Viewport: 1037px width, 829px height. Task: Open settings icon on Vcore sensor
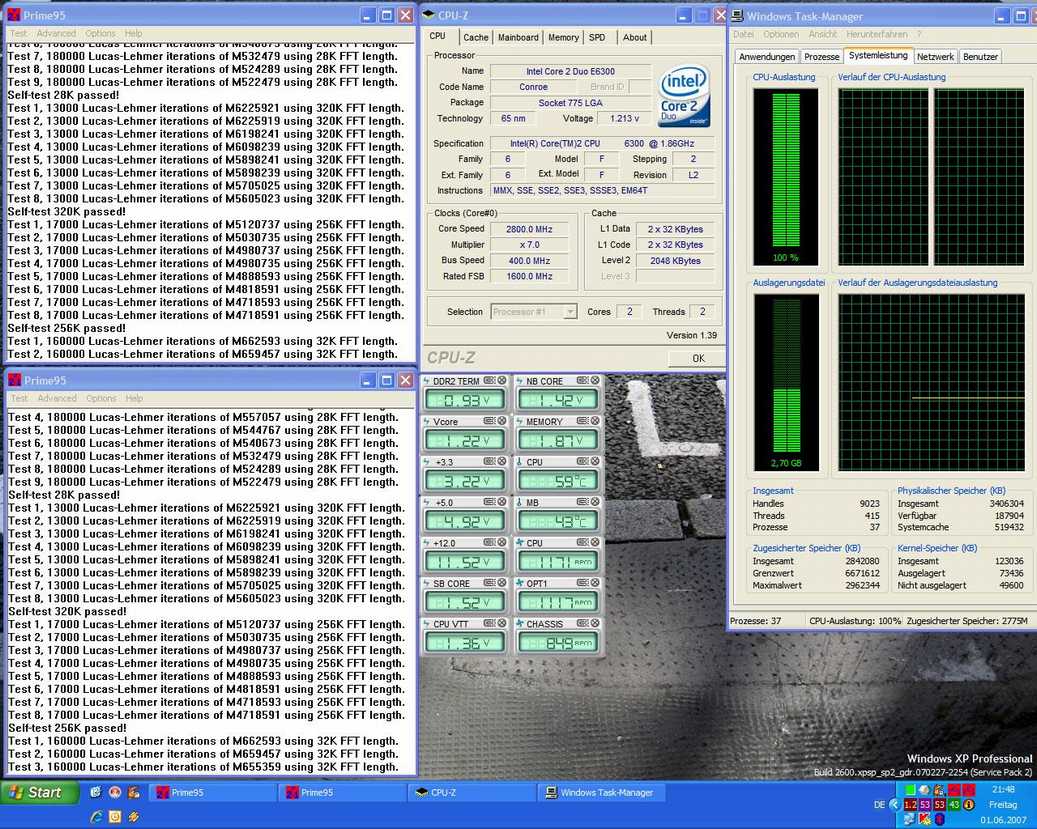489,421
